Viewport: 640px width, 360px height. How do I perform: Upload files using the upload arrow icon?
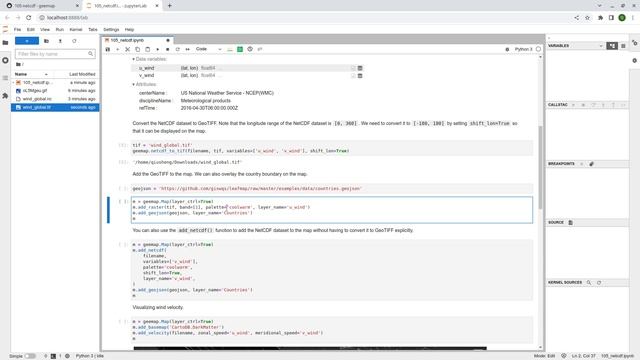click(x=60, y=41)
